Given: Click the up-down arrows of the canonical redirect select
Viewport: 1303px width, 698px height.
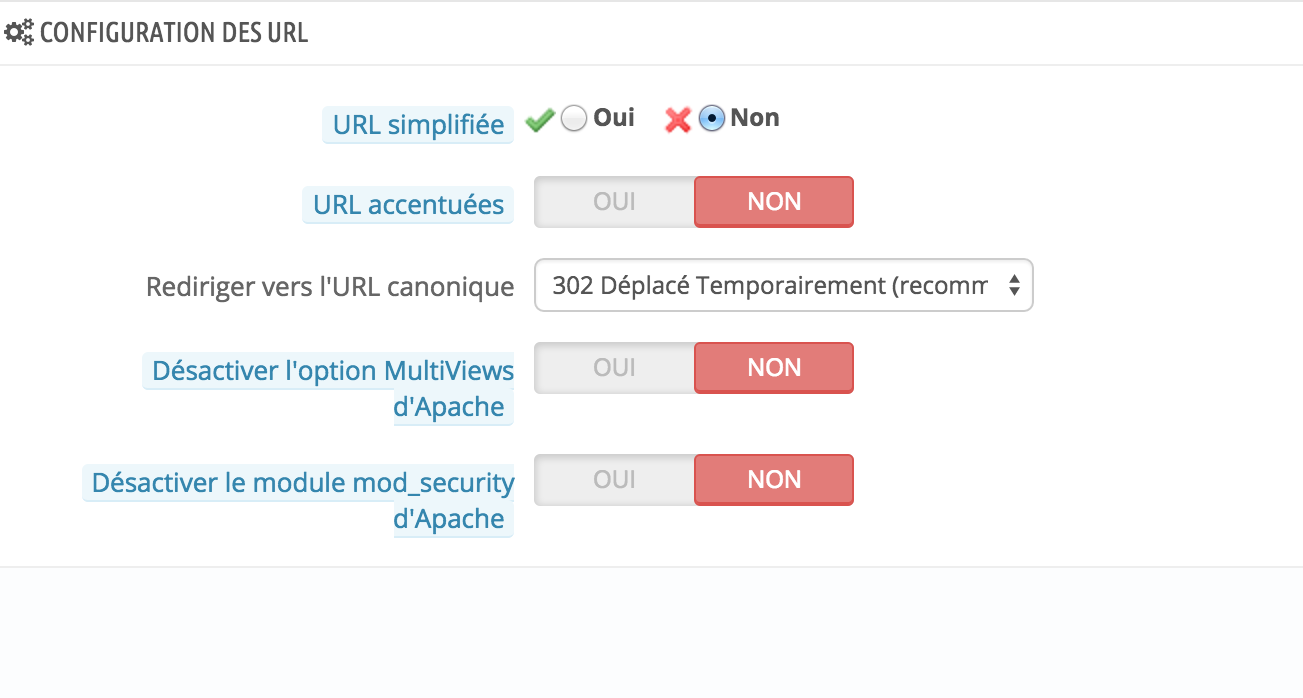Looking at the screenshot, I should (1014, 286).
